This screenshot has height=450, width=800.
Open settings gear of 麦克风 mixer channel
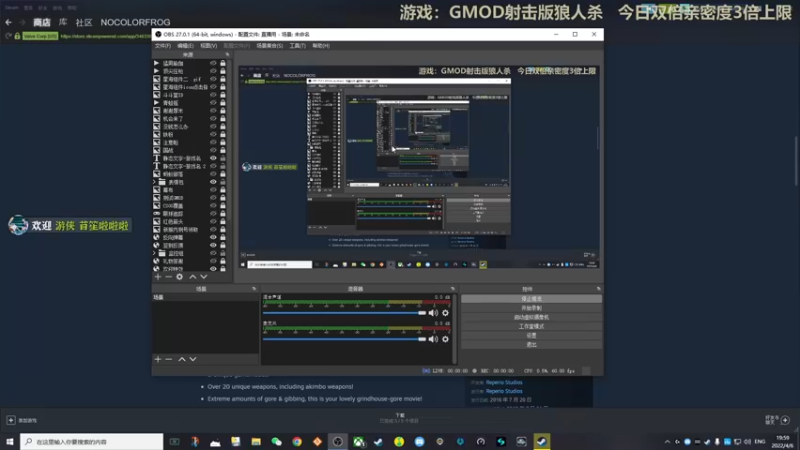(x=445, y=339)
